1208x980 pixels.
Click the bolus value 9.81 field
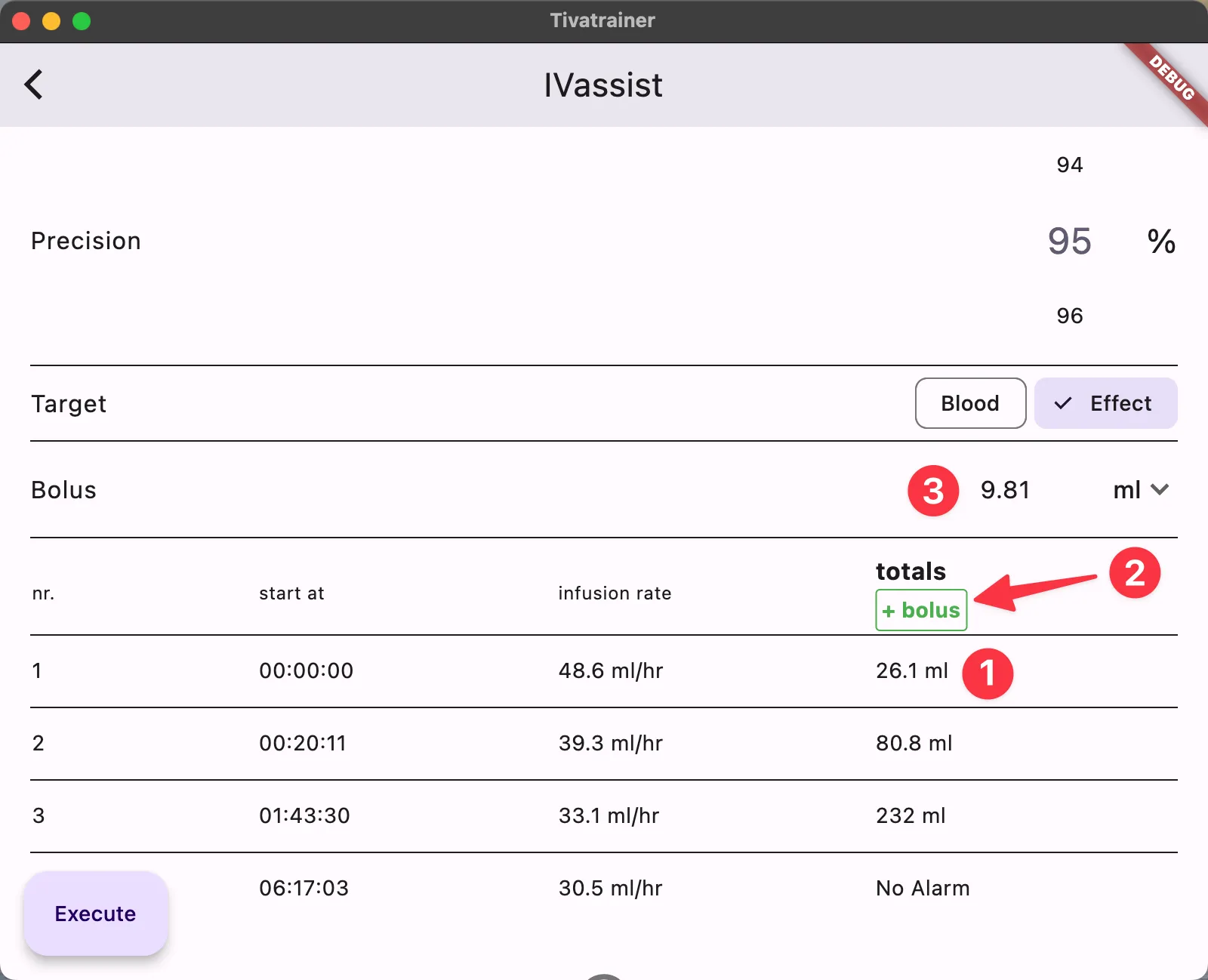(x=1005, y=490)
